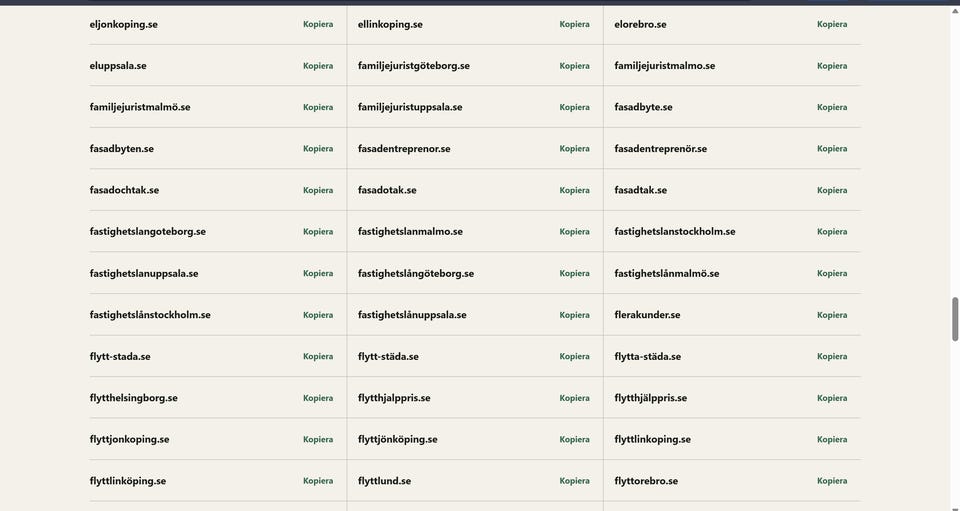Copy the fasadbyten.se domain
This screenshot has width=960, height=511.
[318, 149]
